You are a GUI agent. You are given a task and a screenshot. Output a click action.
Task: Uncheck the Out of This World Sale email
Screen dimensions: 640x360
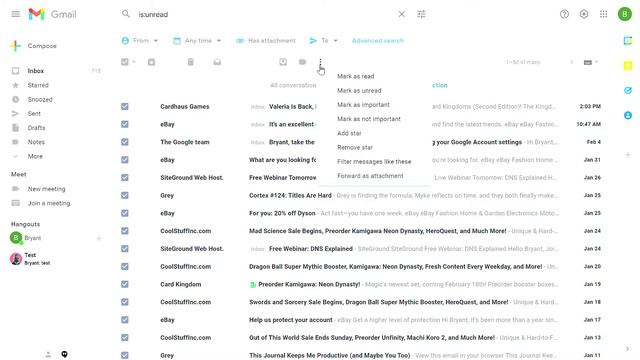[x=125, y=338]
